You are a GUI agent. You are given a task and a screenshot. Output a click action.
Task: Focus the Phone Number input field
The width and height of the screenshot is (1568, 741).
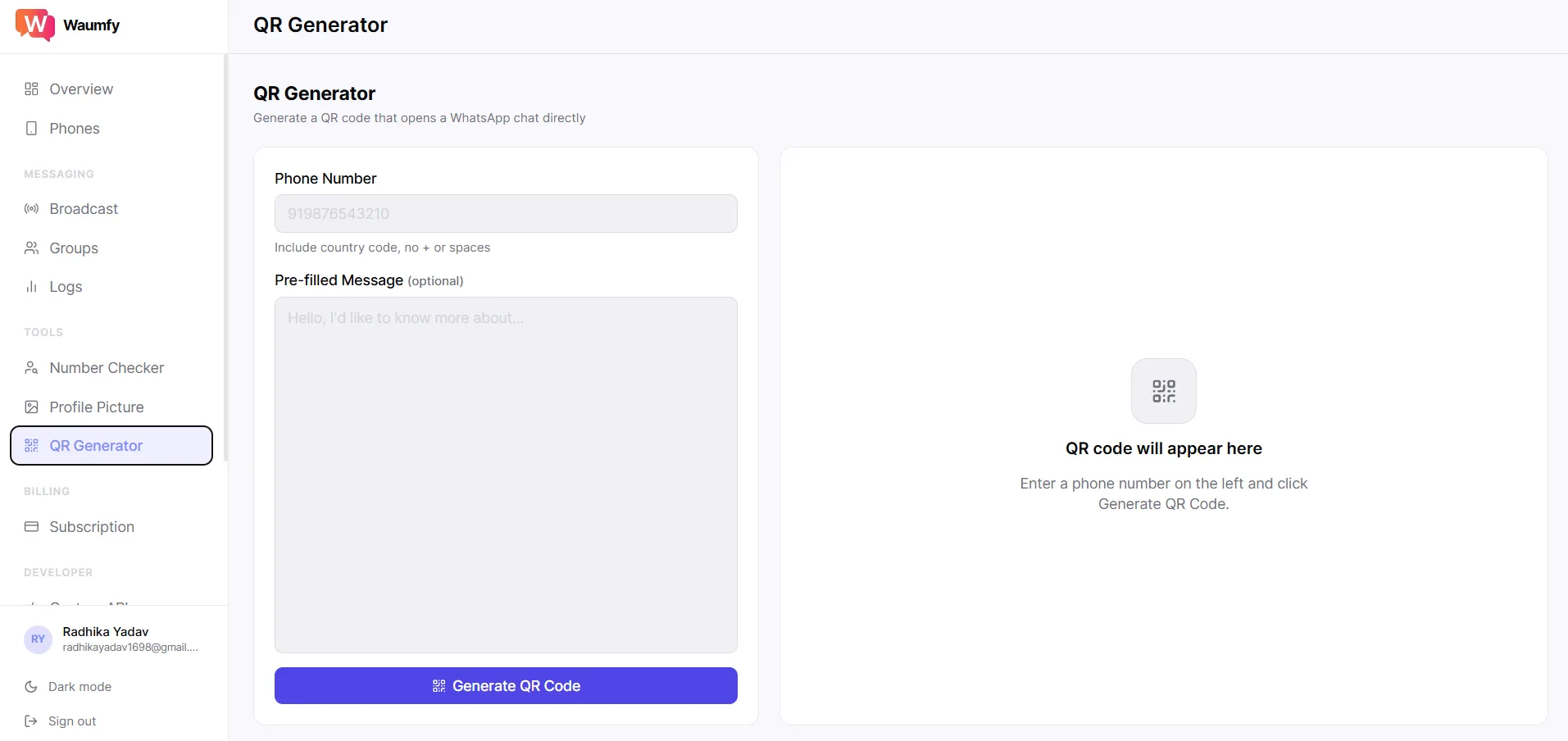pos(506,214)
